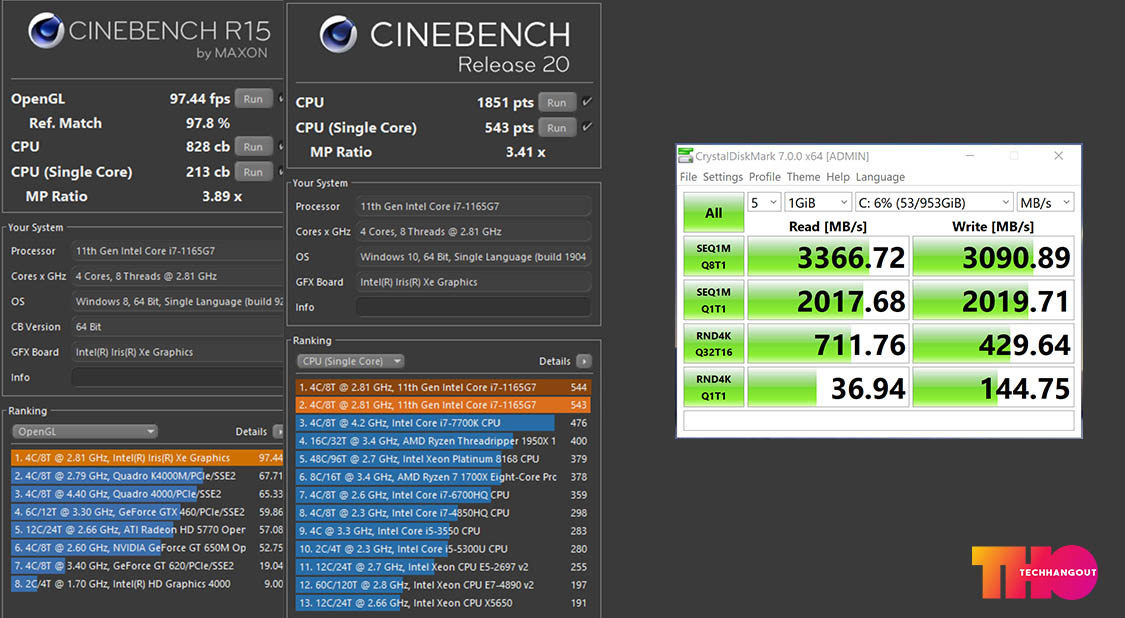Select the Iris Xe Graphics row in R15 ranking
Viewport: 1125px width, 618px height.
pos(148,457)
